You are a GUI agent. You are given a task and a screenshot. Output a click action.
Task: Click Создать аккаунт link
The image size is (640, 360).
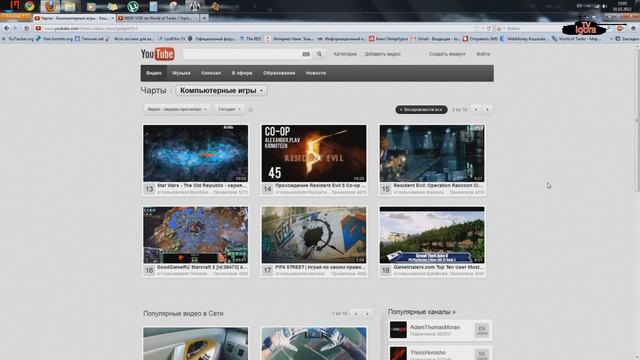pos(447,54)
